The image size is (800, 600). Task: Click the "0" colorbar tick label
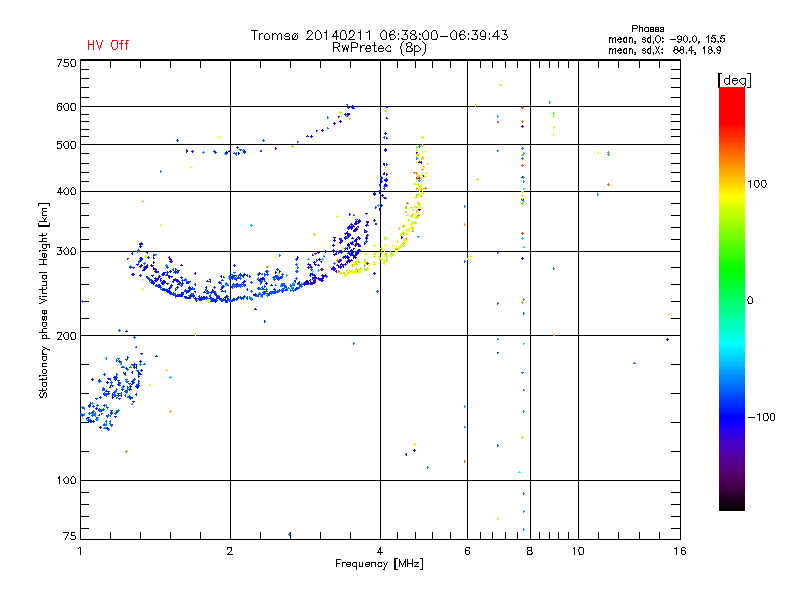coord(750,300)
